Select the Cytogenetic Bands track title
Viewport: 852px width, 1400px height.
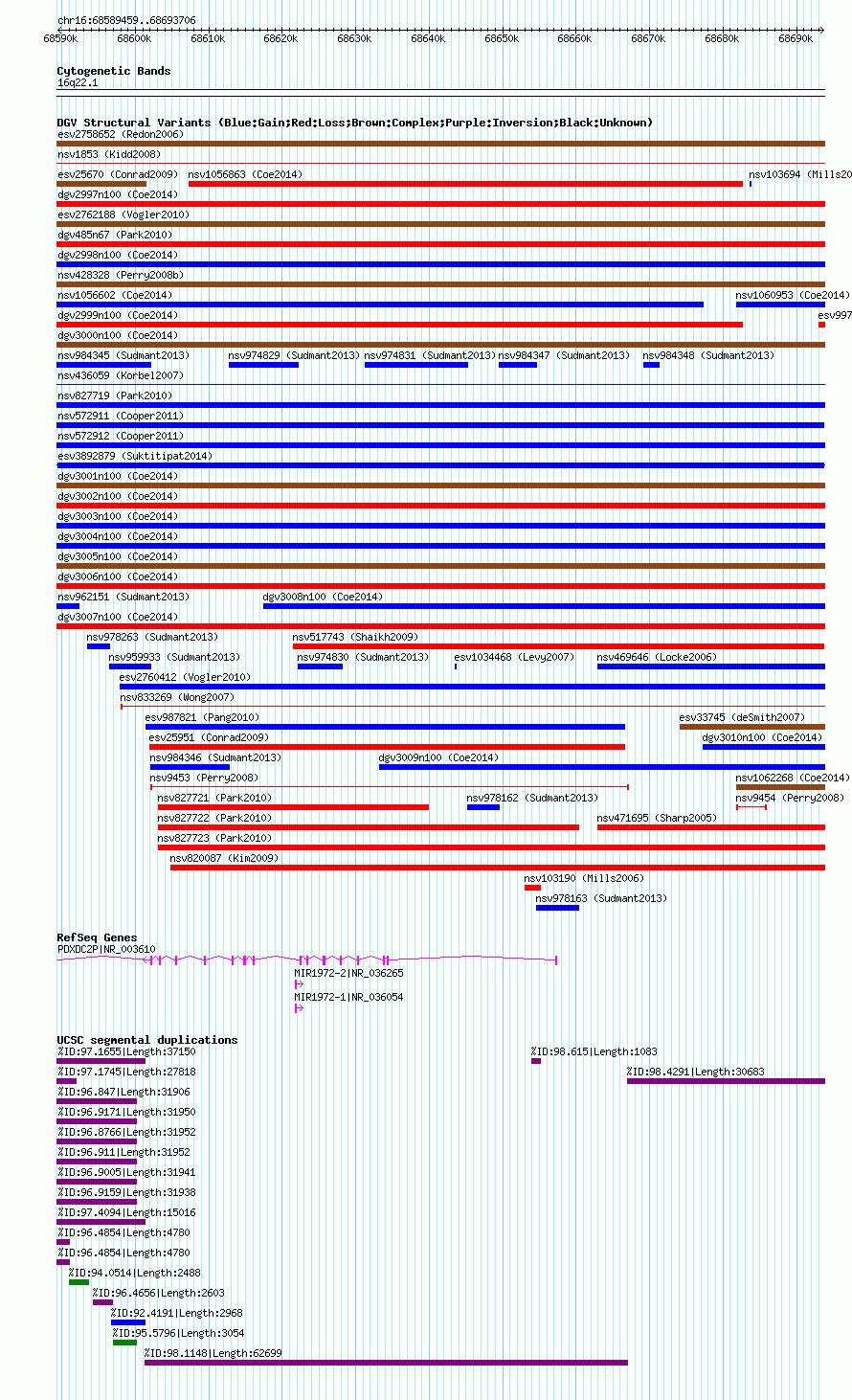114,71
